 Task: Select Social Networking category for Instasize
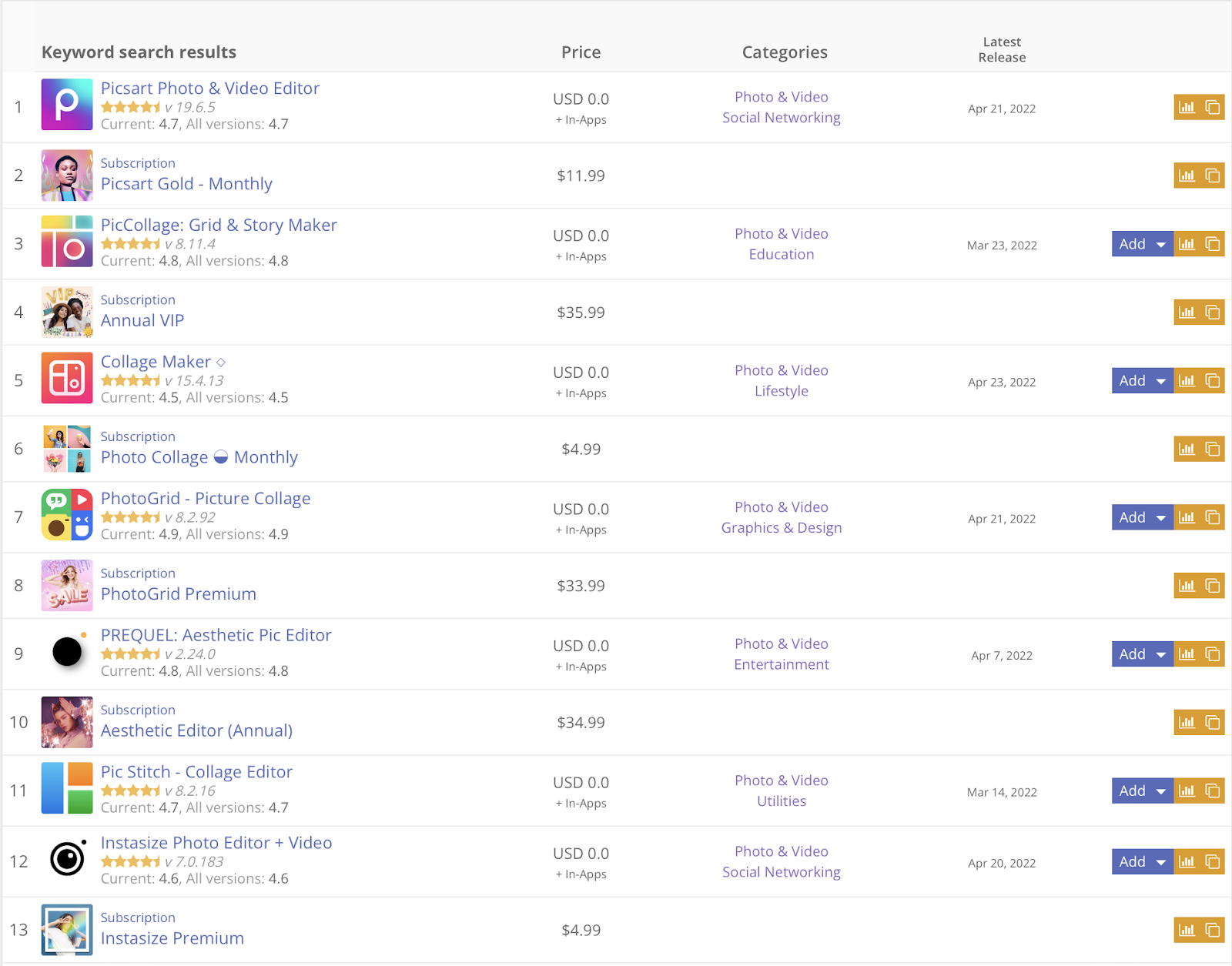[782, 872]
